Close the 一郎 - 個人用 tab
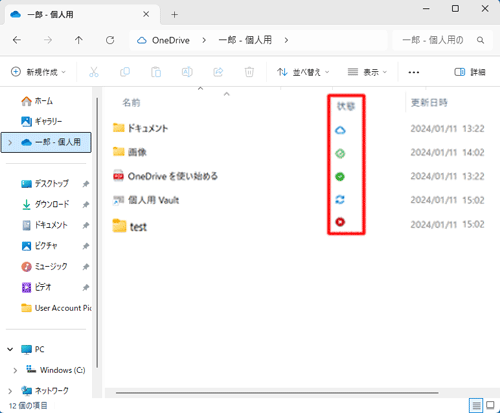 point(146,14)
